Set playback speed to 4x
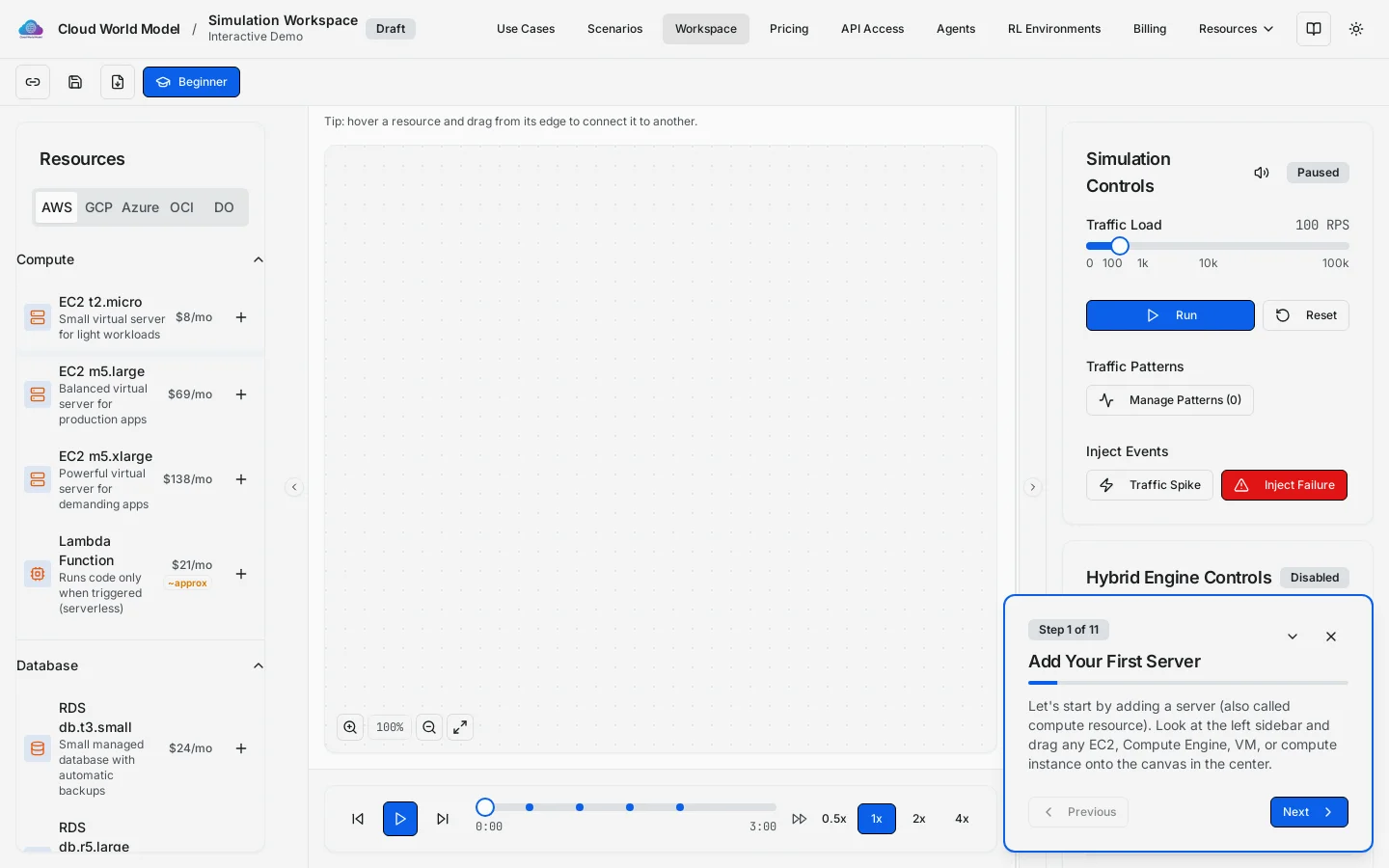Image resolution: width=1389 pixels, height=868 pixels. 962,819
